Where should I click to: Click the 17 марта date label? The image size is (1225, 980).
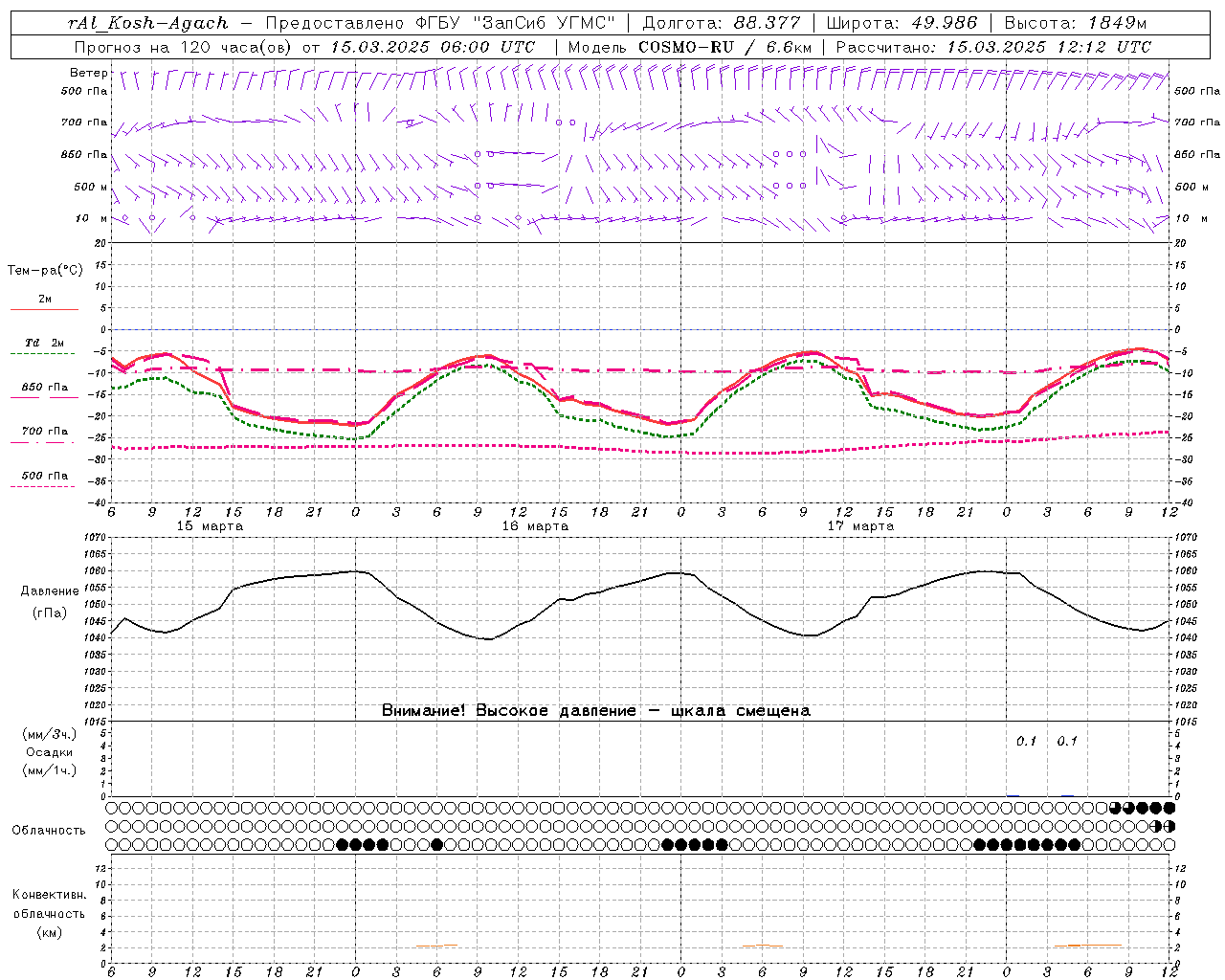(861, 526)
